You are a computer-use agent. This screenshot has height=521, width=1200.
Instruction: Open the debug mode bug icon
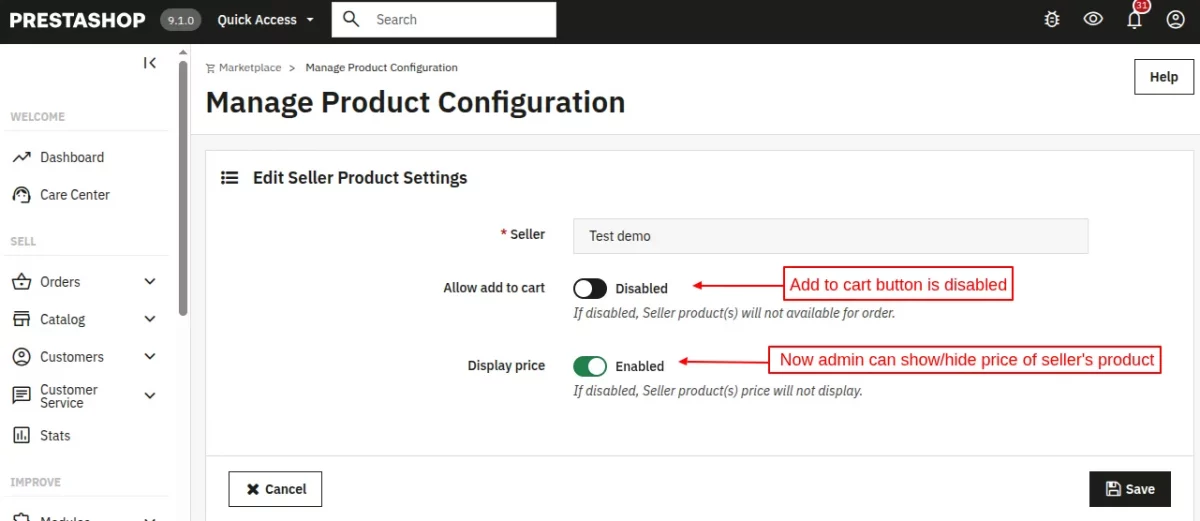(1051, 19)
